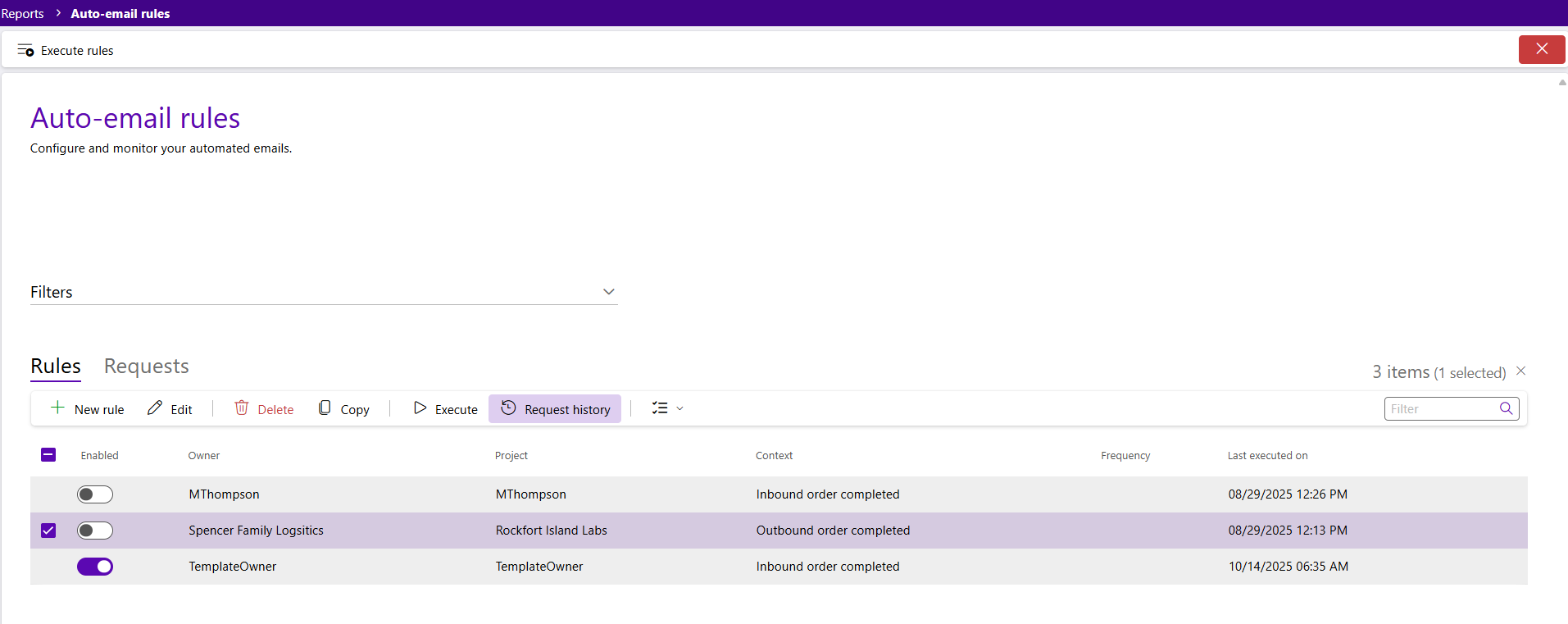Open Request history via clock icon

[509, 408]
